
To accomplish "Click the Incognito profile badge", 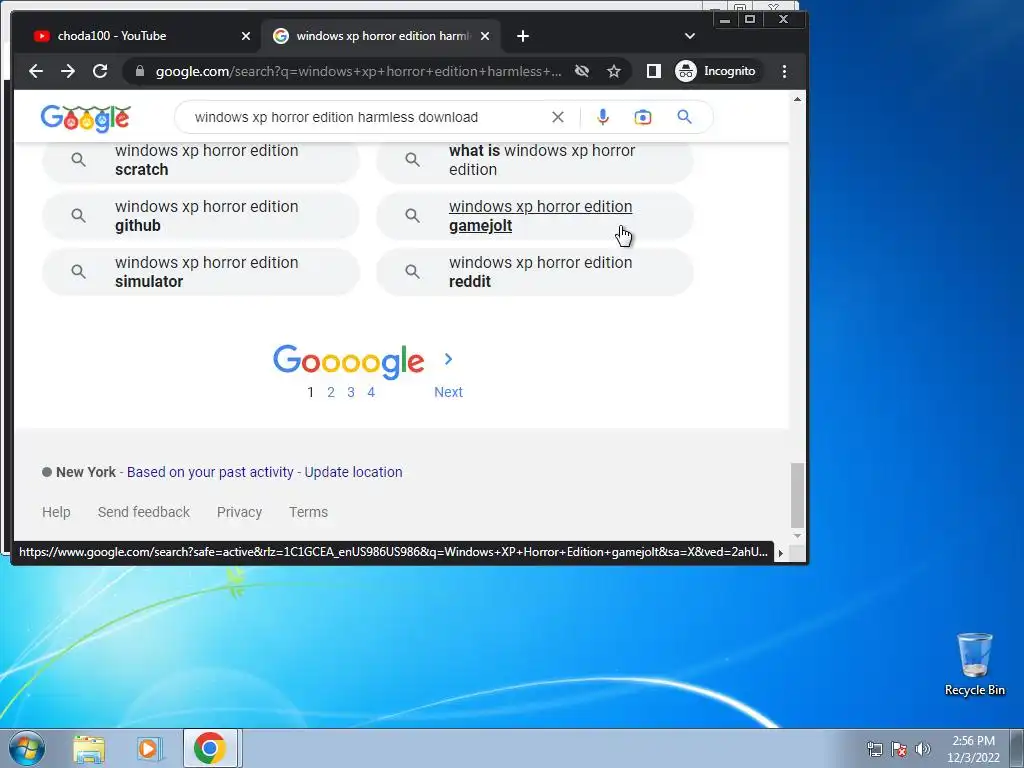I will 716,71.
